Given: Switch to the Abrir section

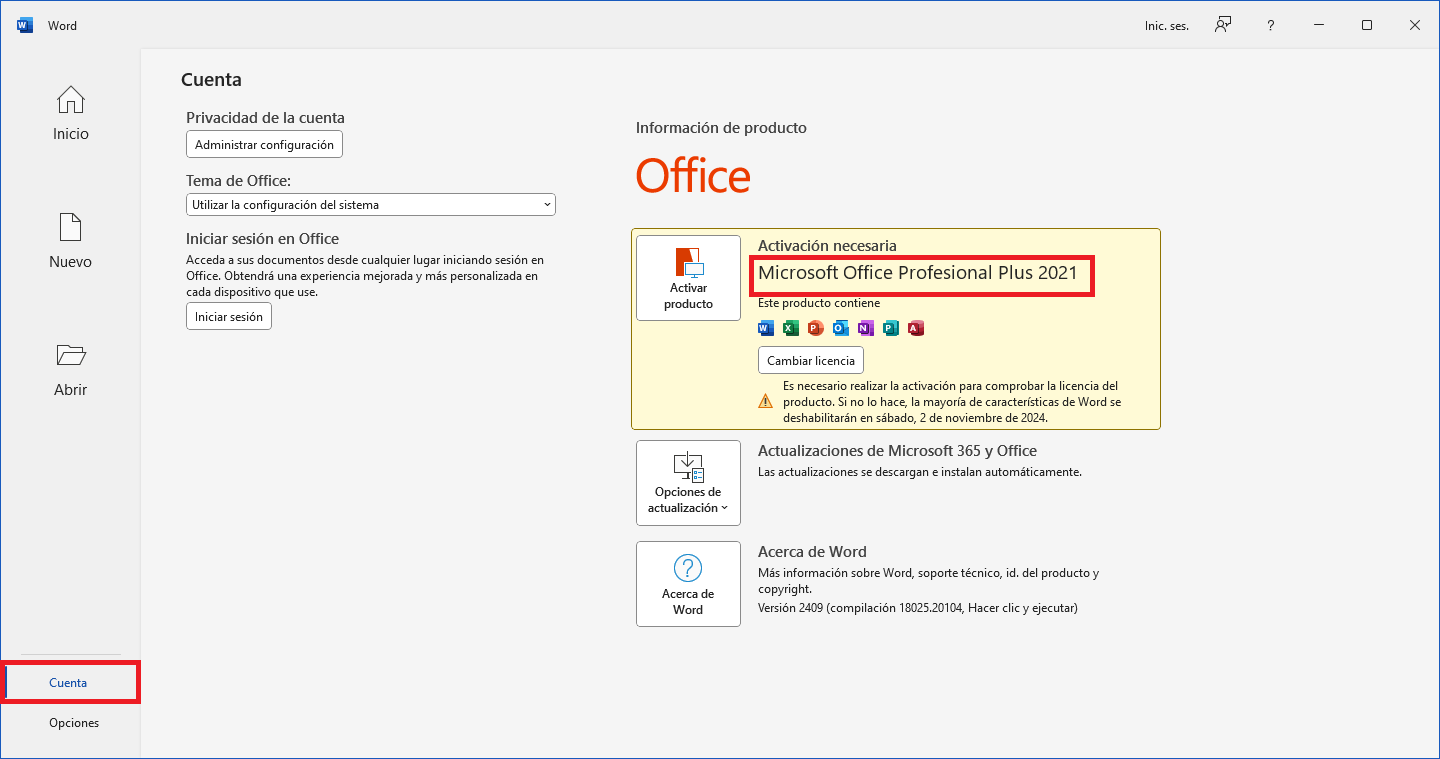Looking at the screenshot, I should [x=71, y=369].
